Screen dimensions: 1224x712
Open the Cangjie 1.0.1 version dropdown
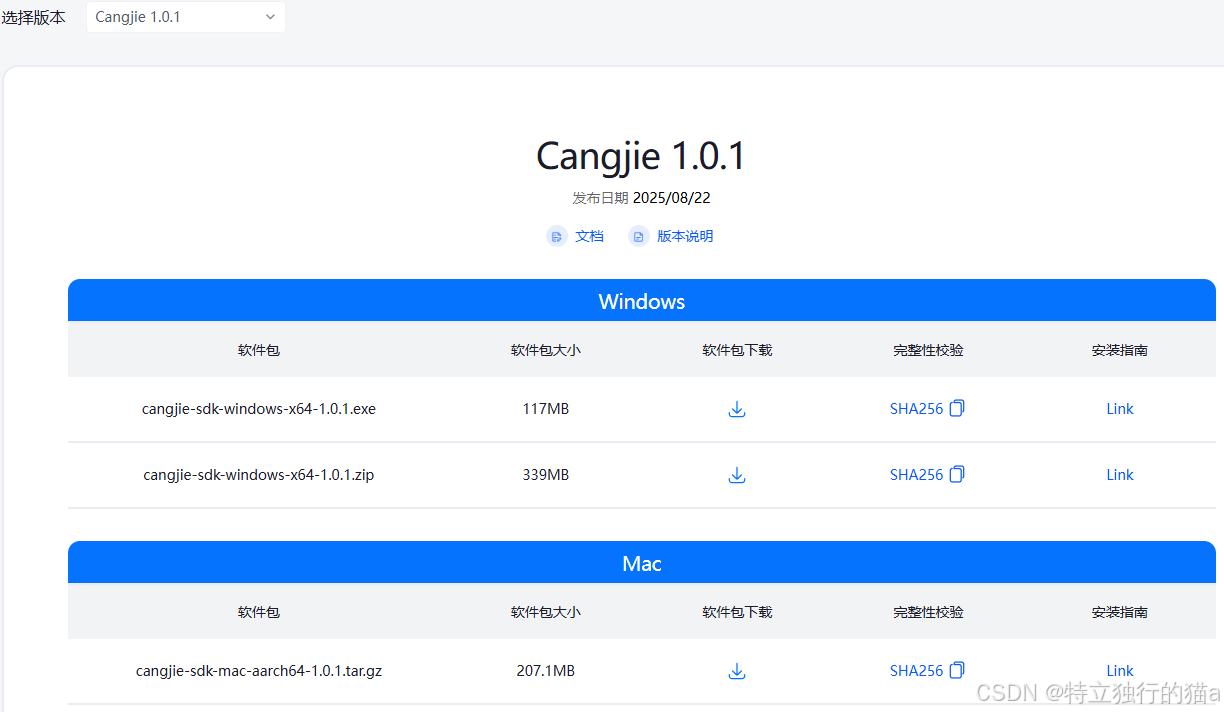pos(186,17)
